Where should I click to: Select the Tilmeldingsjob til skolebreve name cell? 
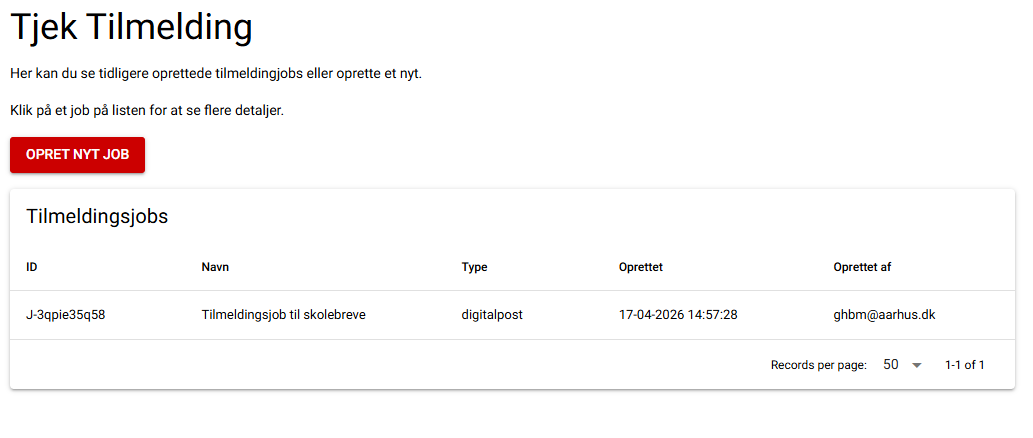[283, 315]
